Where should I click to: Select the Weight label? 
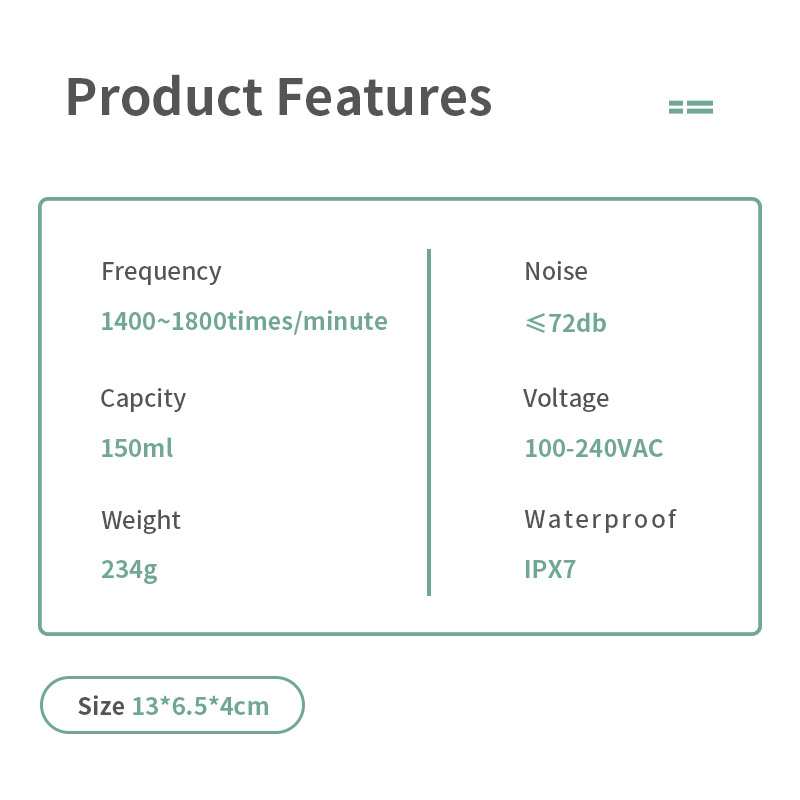point(141,520)
